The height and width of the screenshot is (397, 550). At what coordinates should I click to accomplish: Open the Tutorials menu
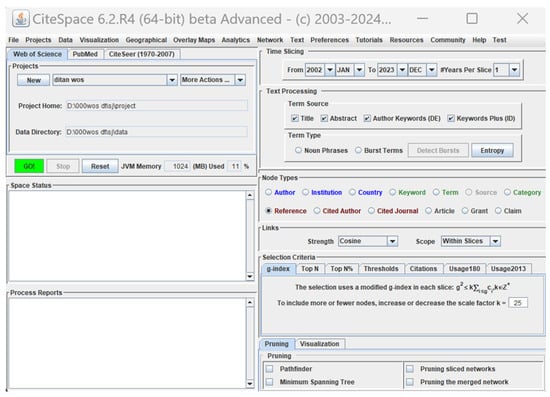coord(369,40)
